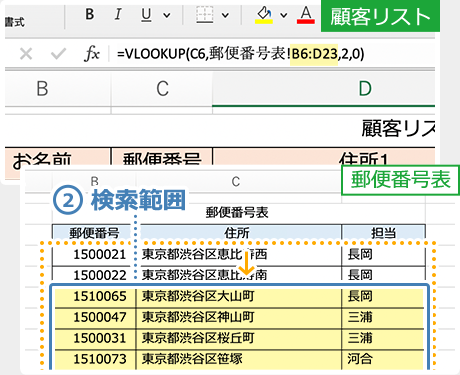This screenshot has width=460, height=375.
Task: Select column C header in 顧客リスト sheet
Action: 162,89
